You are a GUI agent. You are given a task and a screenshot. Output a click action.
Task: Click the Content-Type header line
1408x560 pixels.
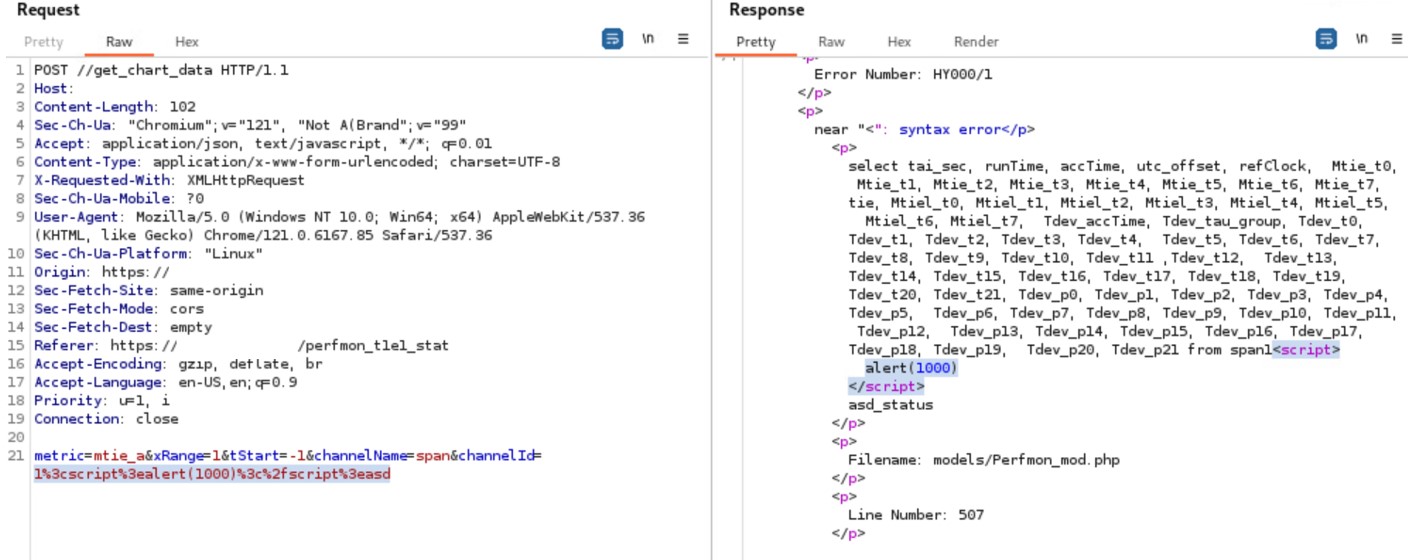(297, 162)
